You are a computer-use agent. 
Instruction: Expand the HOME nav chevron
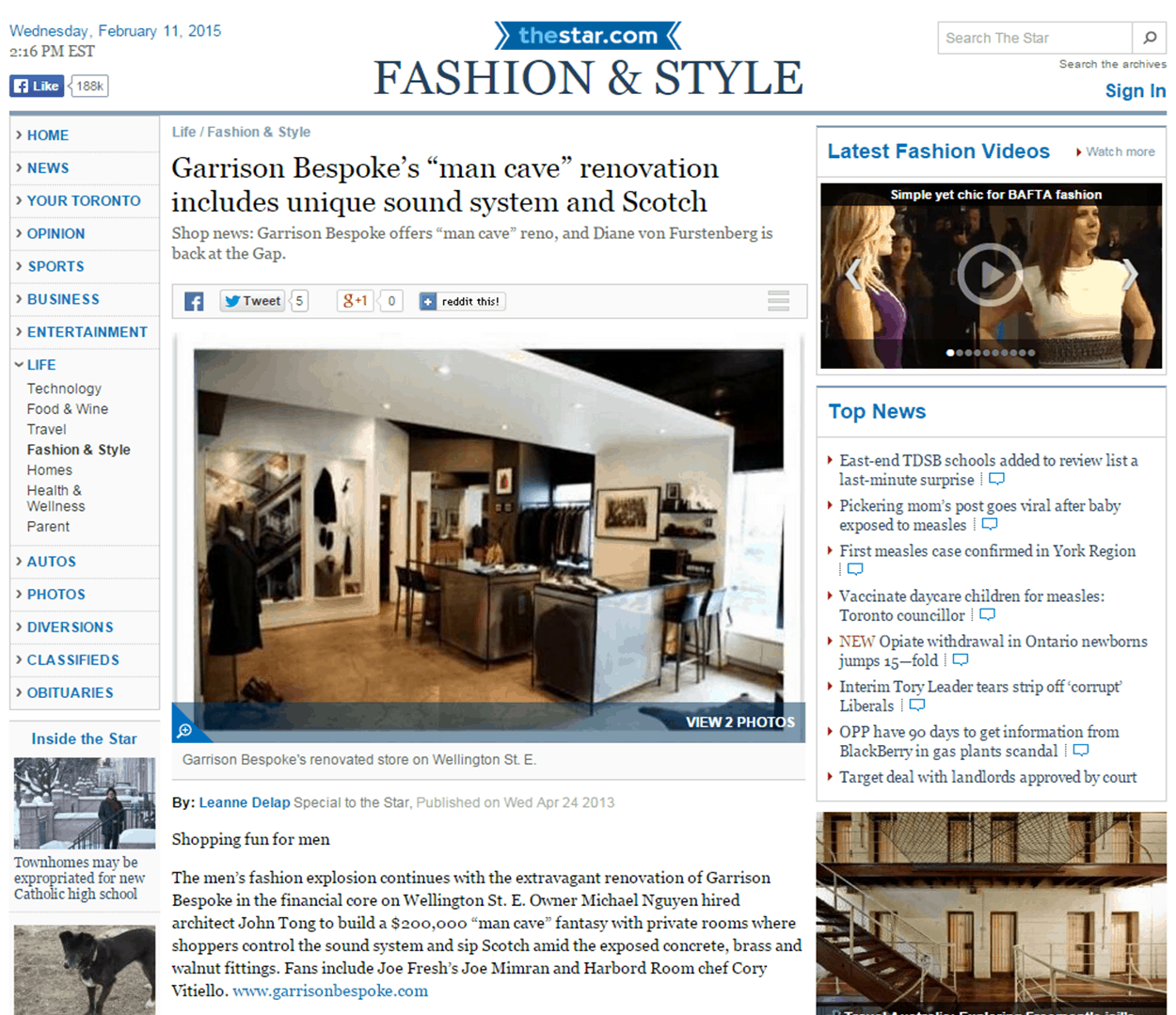click(19, 135)
